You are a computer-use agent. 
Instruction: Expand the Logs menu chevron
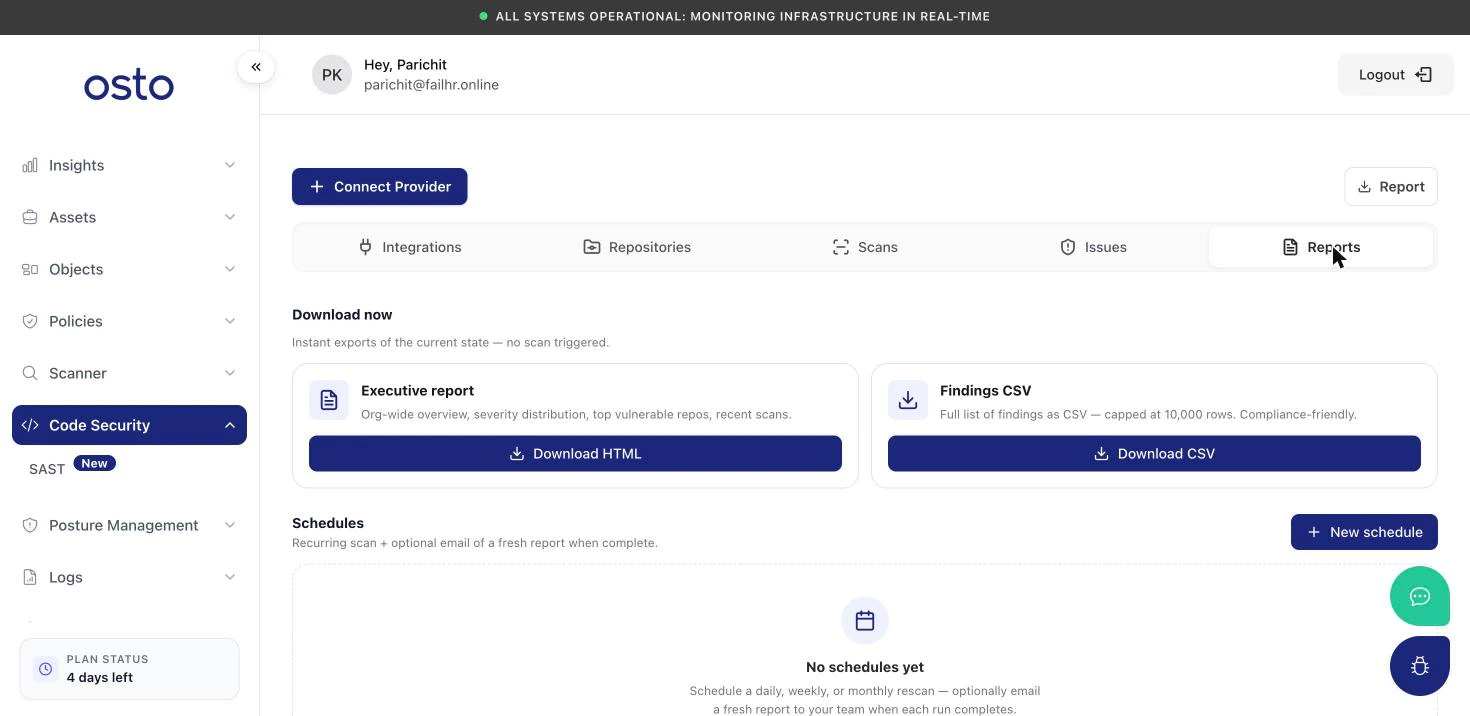point(230,577)
